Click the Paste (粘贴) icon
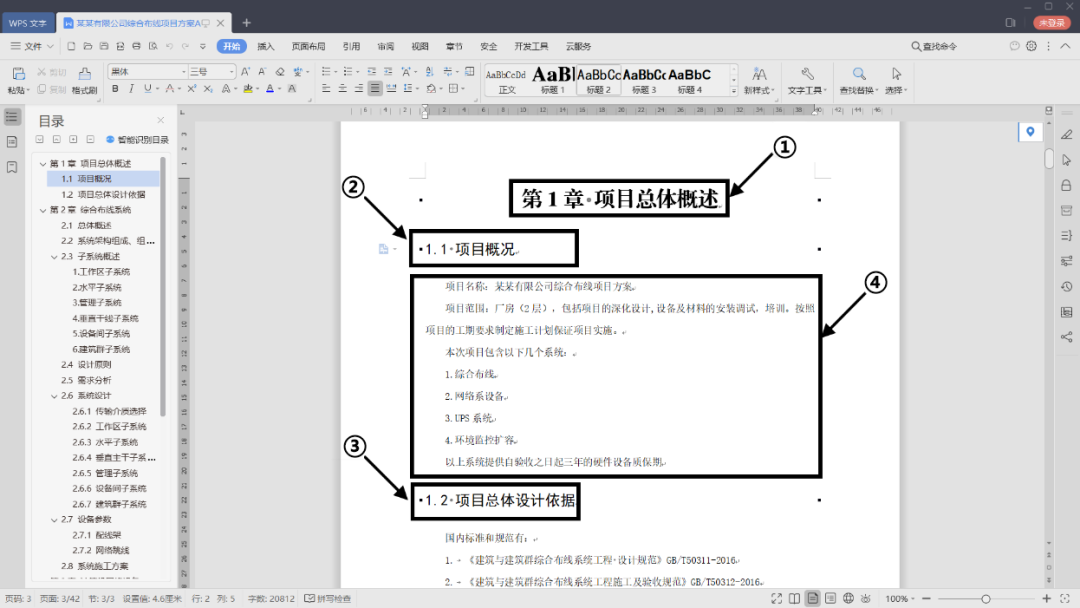 click(19, 74)
